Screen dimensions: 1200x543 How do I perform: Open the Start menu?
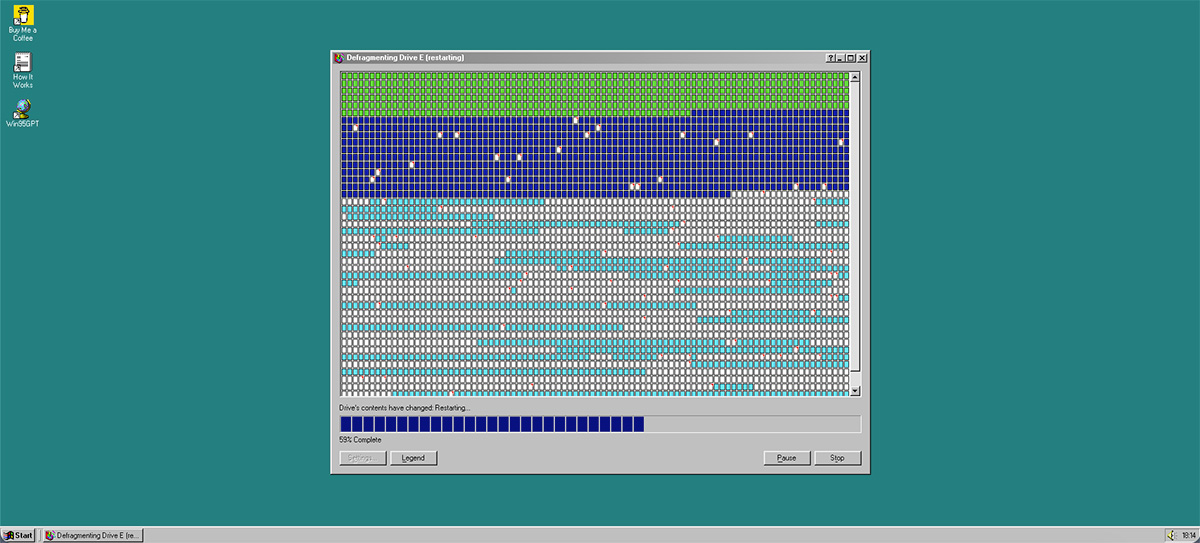click(18, 535)
